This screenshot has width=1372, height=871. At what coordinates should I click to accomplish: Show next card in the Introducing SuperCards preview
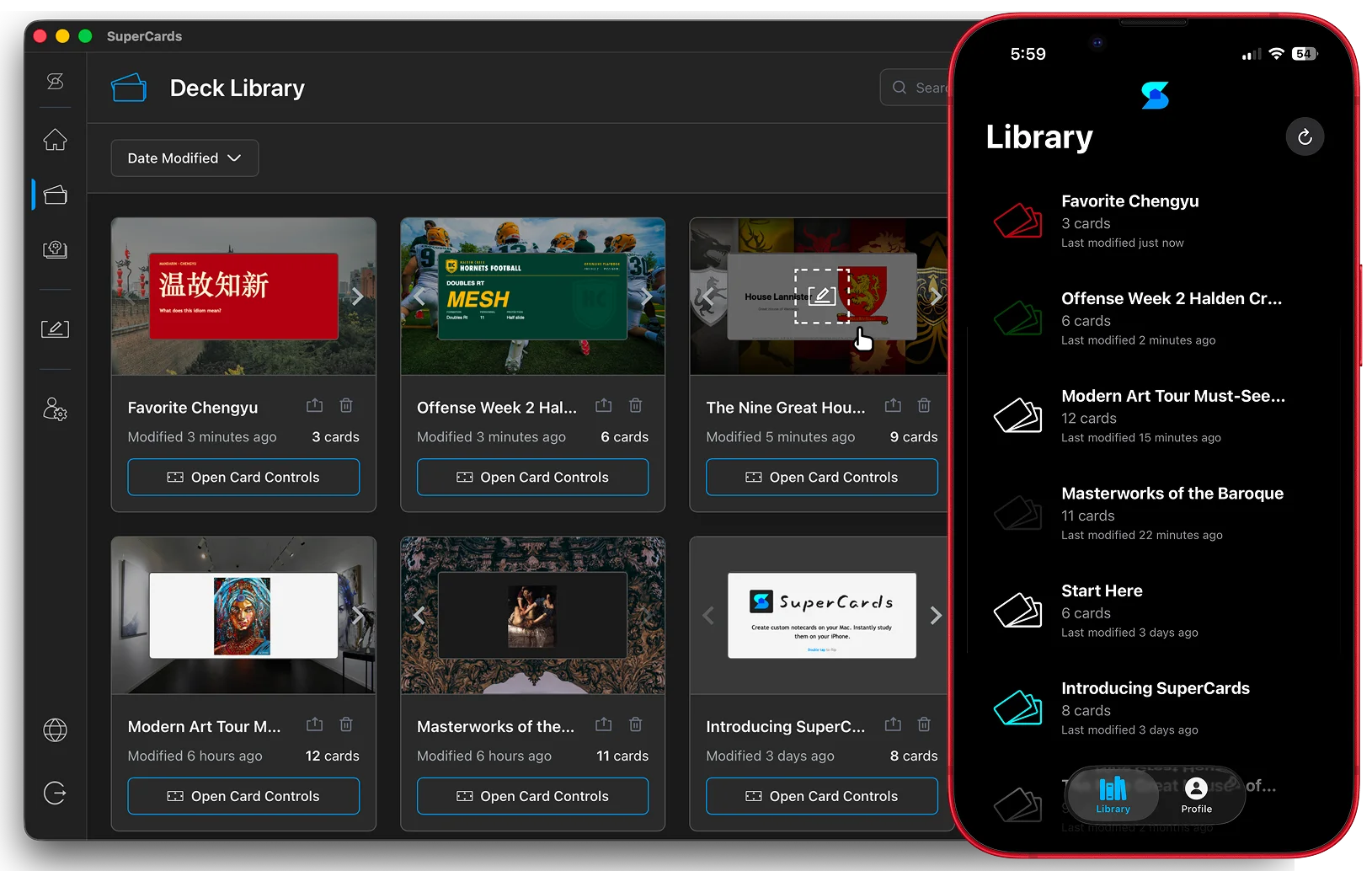935,616
